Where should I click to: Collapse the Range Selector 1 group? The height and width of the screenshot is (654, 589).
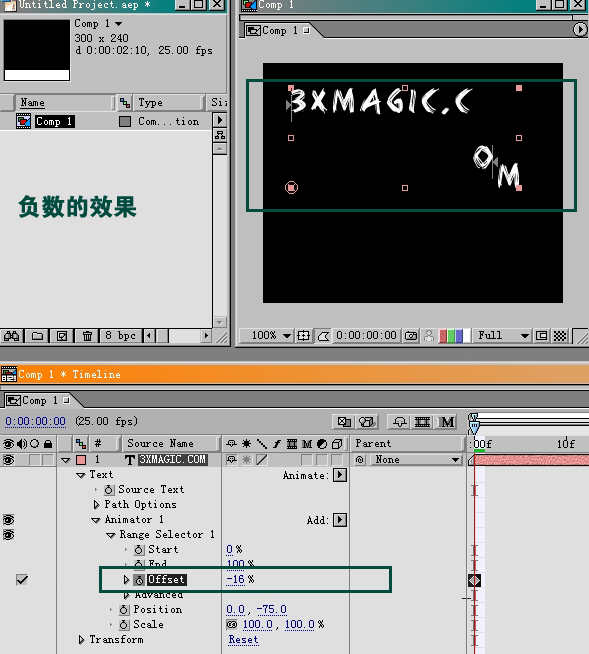[111, 535]
